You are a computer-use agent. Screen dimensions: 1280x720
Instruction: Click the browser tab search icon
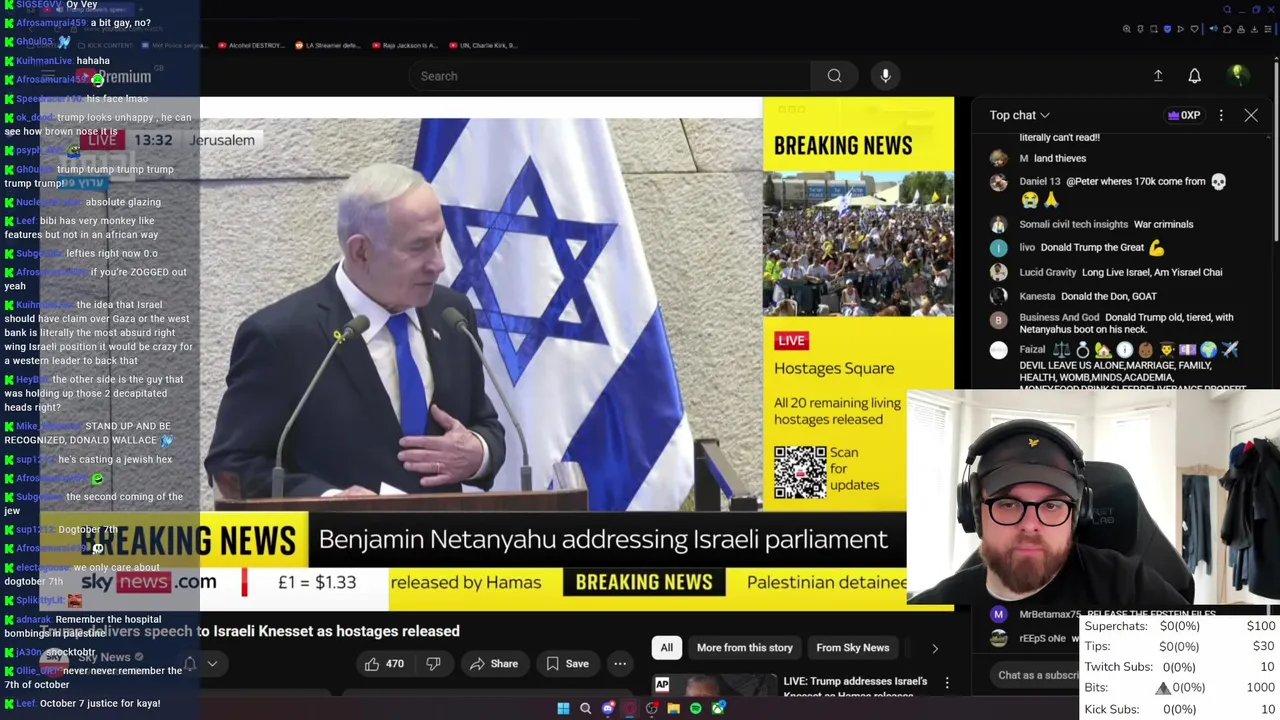click(1227, 10)
